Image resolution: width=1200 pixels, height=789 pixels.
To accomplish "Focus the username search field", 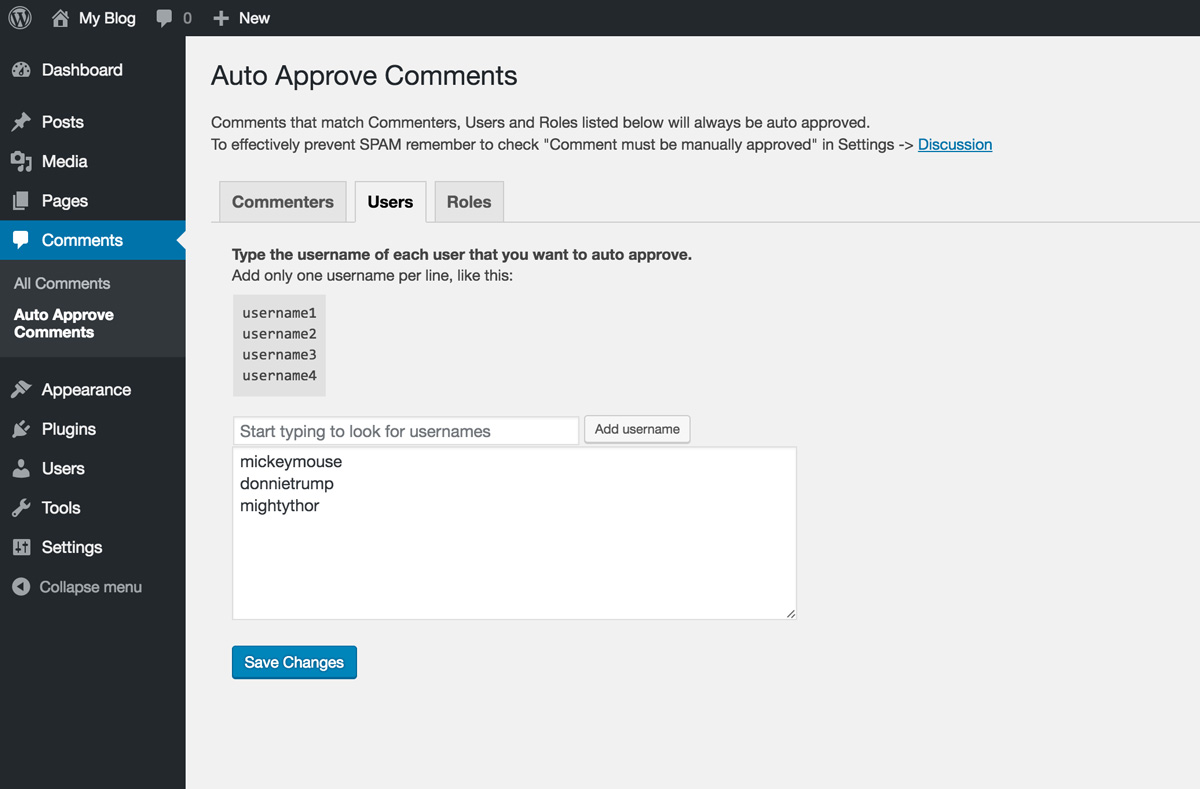I will pyautogui.click(x=406, y=431).
